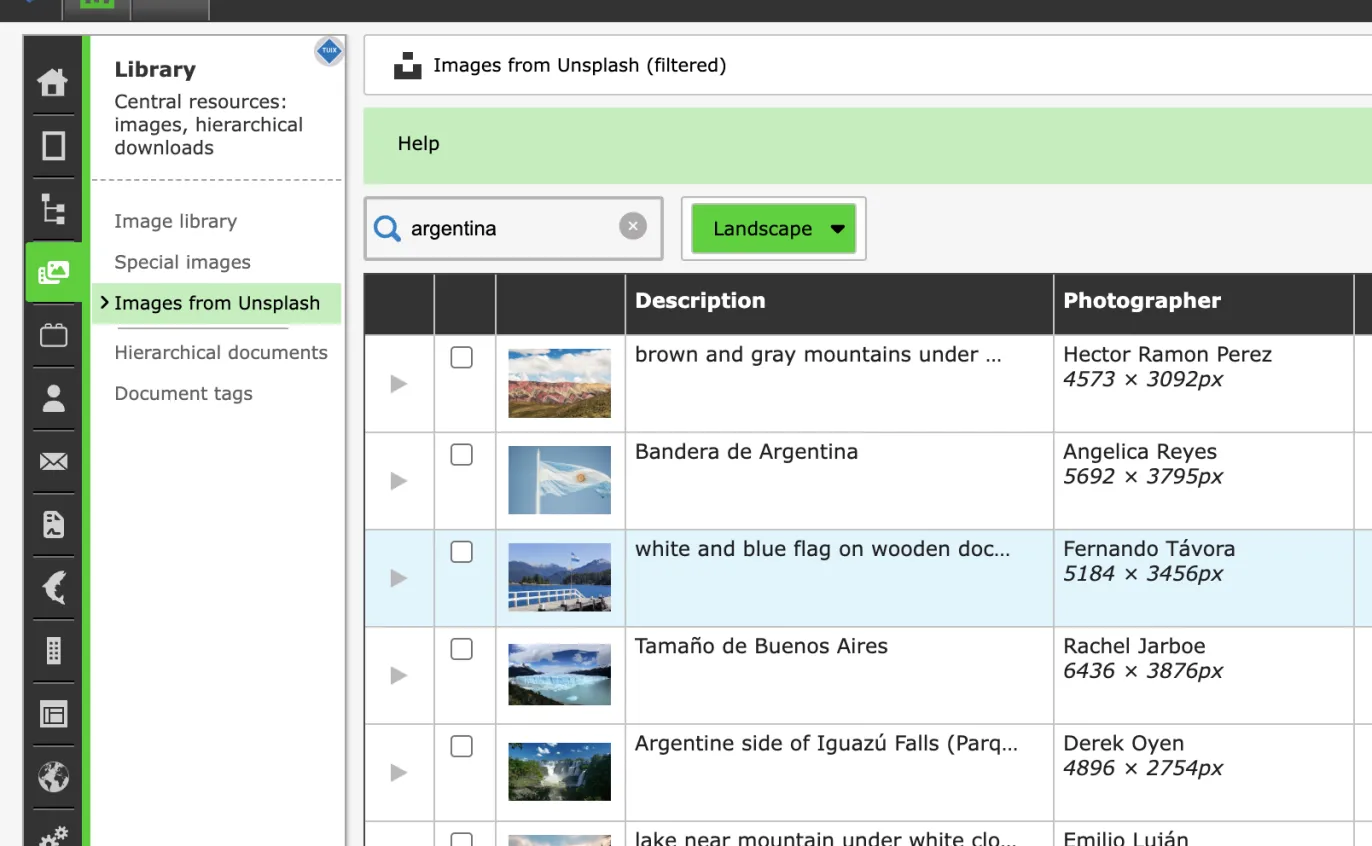Open the building icon in sidebar

[x=53, y=651]
